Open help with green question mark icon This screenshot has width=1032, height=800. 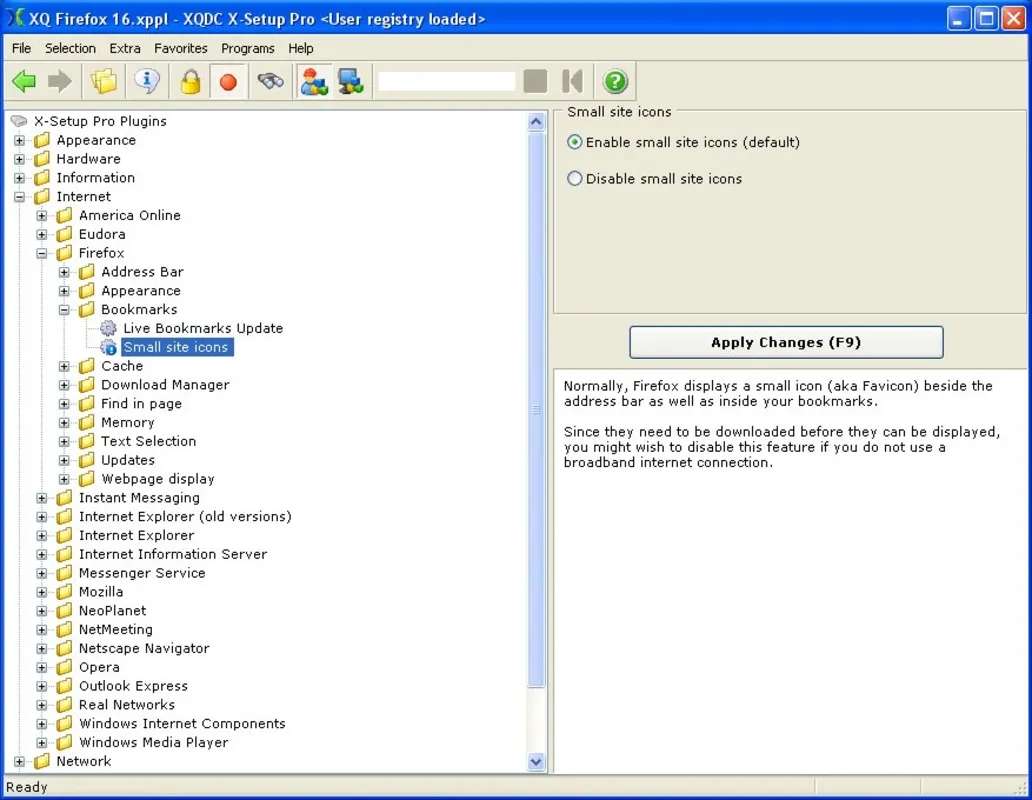615,82
